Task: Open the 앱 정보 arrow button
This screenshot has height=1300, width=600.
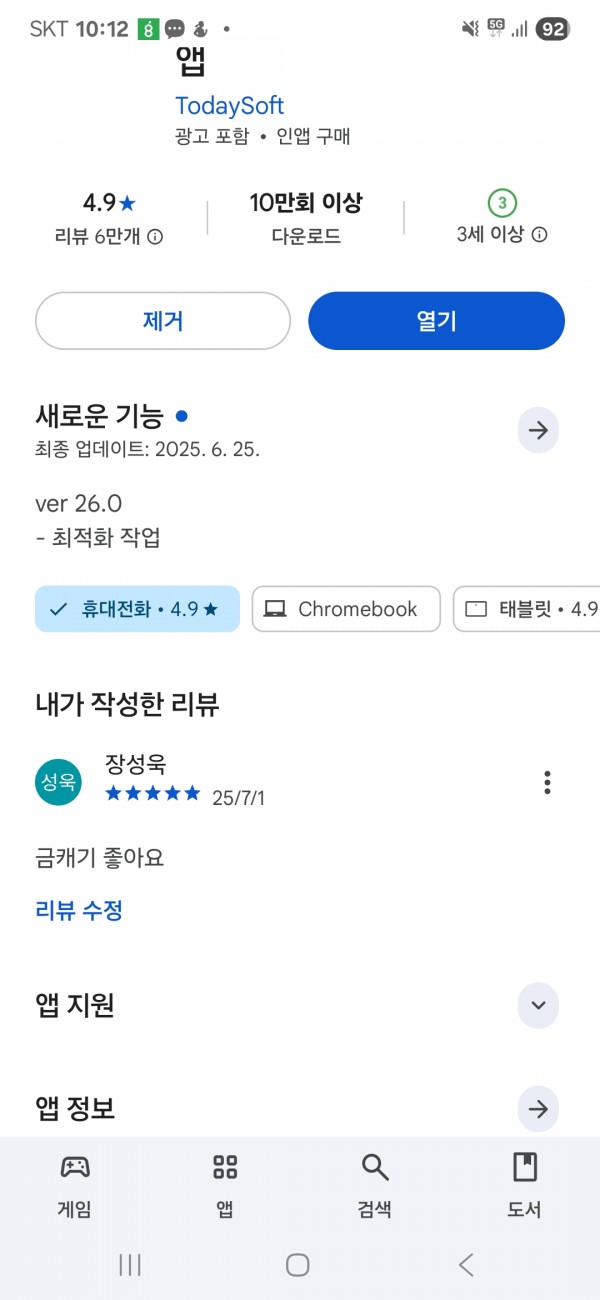Action: pyautogui.click(x=538, y=1109)
